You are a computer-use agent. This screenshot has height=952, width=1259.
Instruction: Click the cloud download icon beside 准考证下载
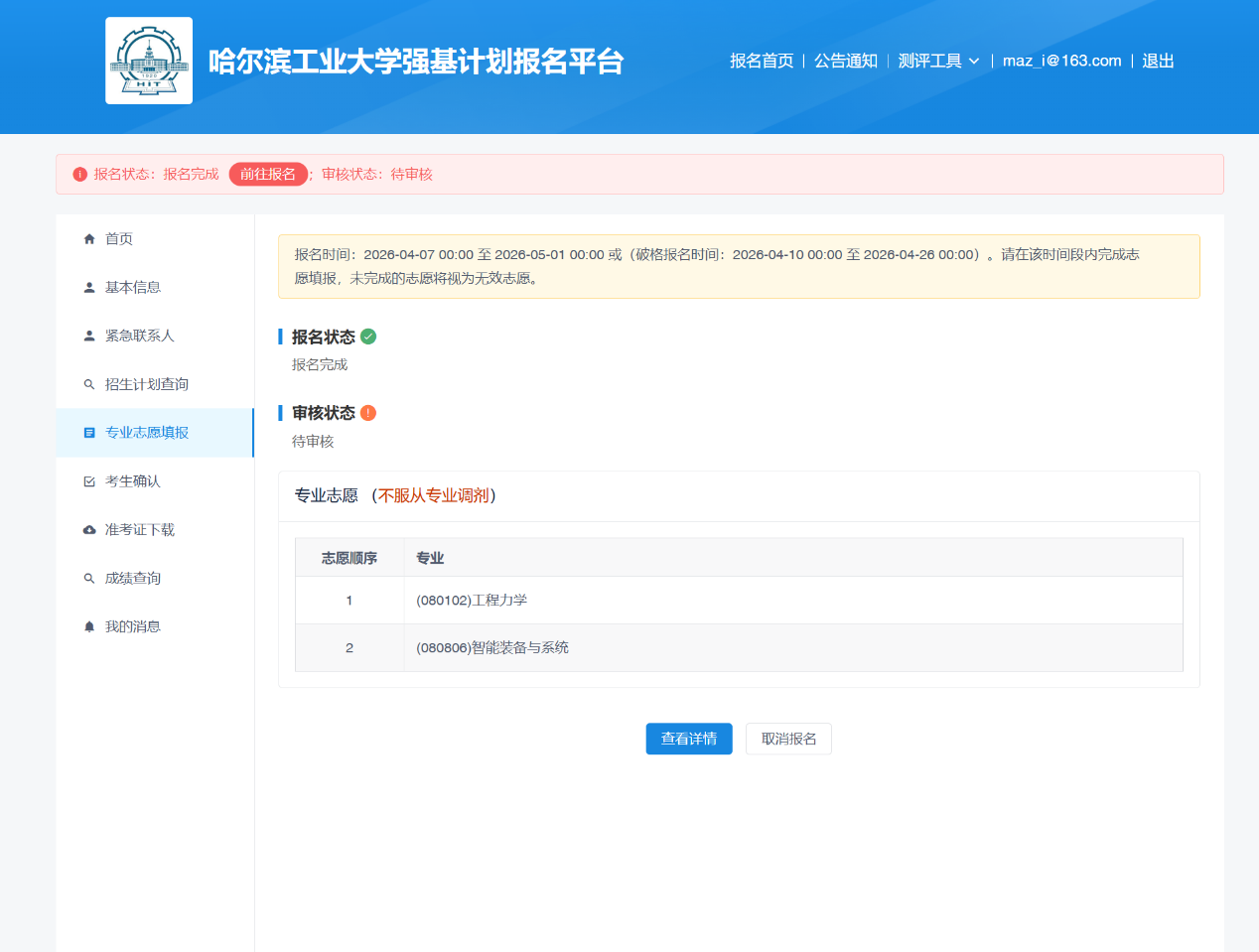(89, 530)
